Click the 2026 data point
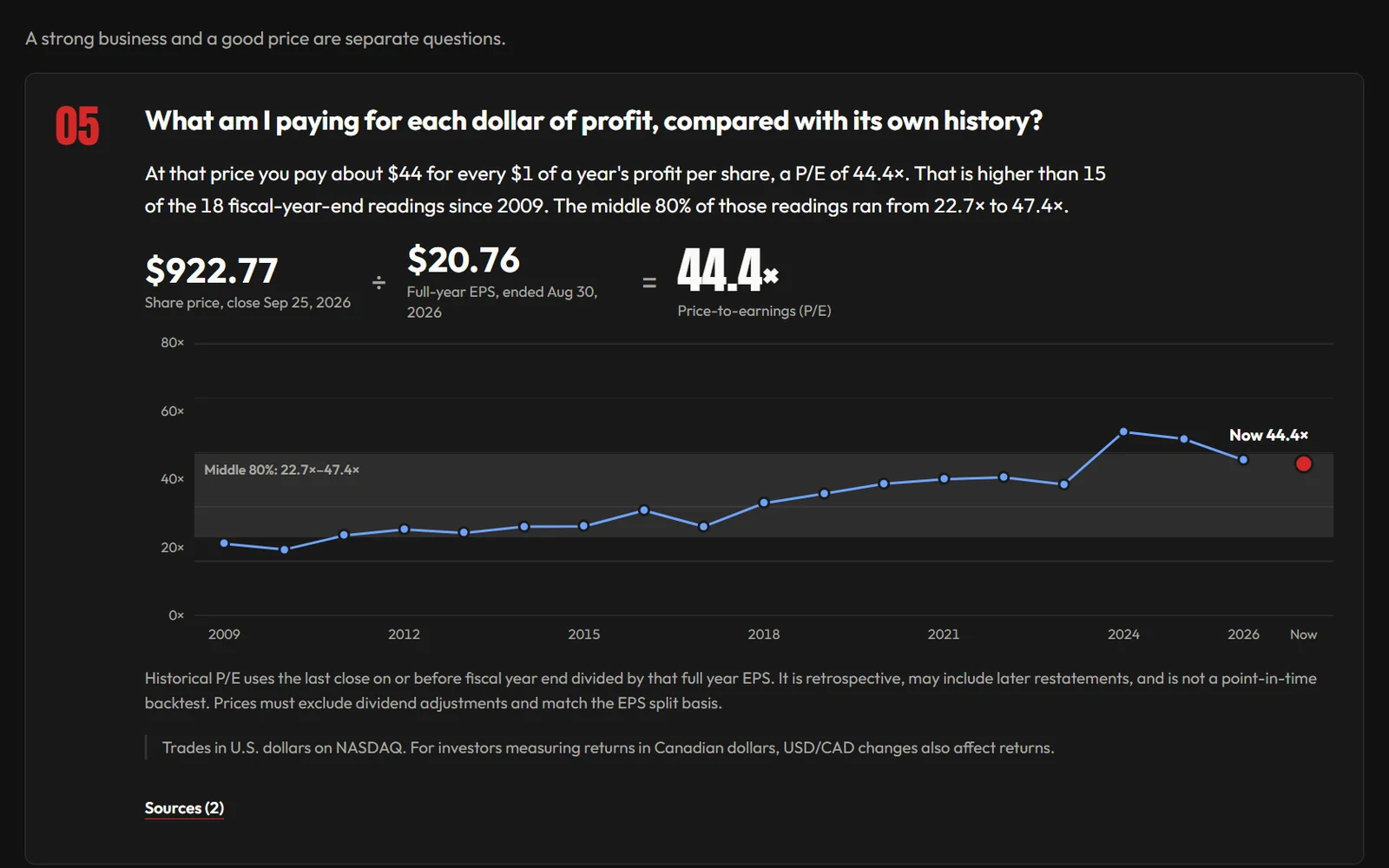The width and height of the screenshot is (1389, 868). [1243, 460]
